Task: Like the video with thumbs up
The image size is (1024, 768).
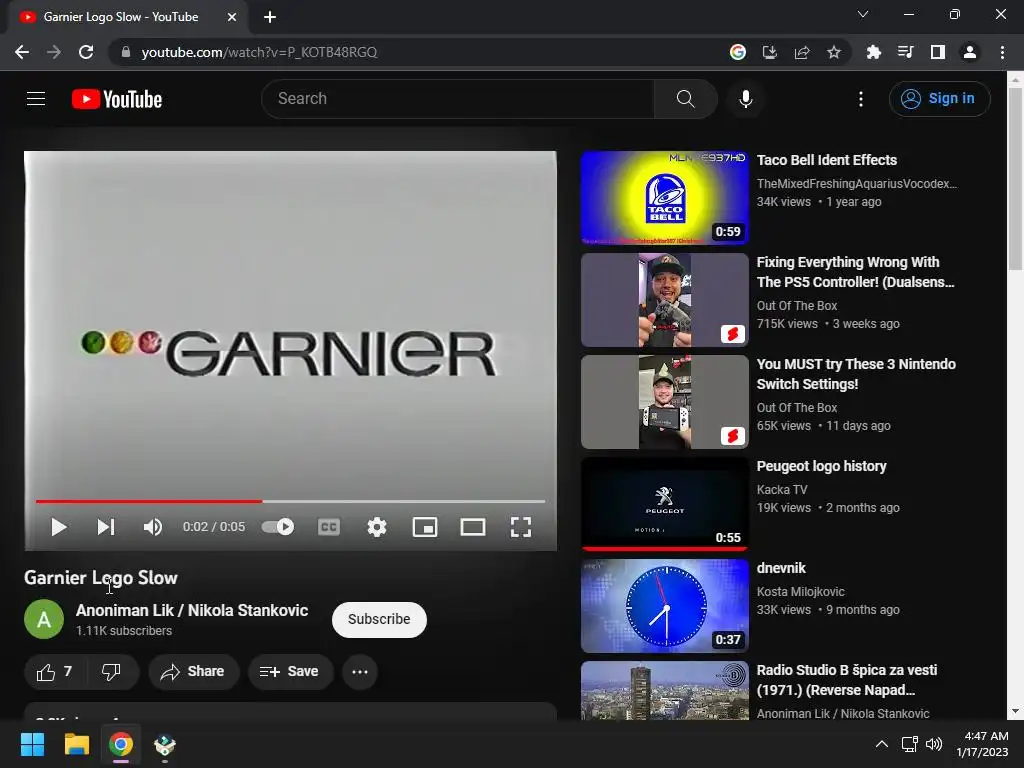Action: (54, 671)
